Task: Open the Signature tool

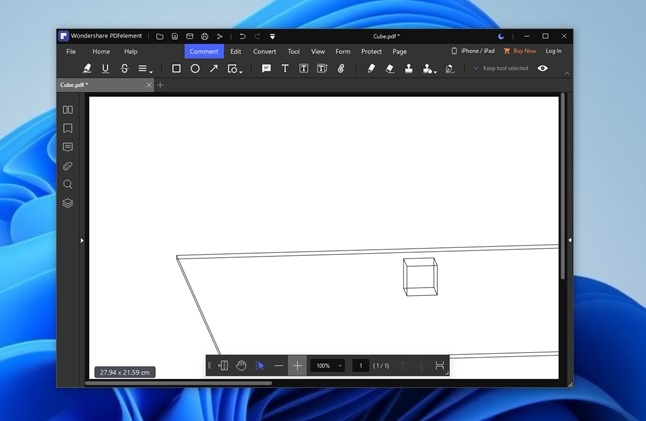Action: click(450, 69)
